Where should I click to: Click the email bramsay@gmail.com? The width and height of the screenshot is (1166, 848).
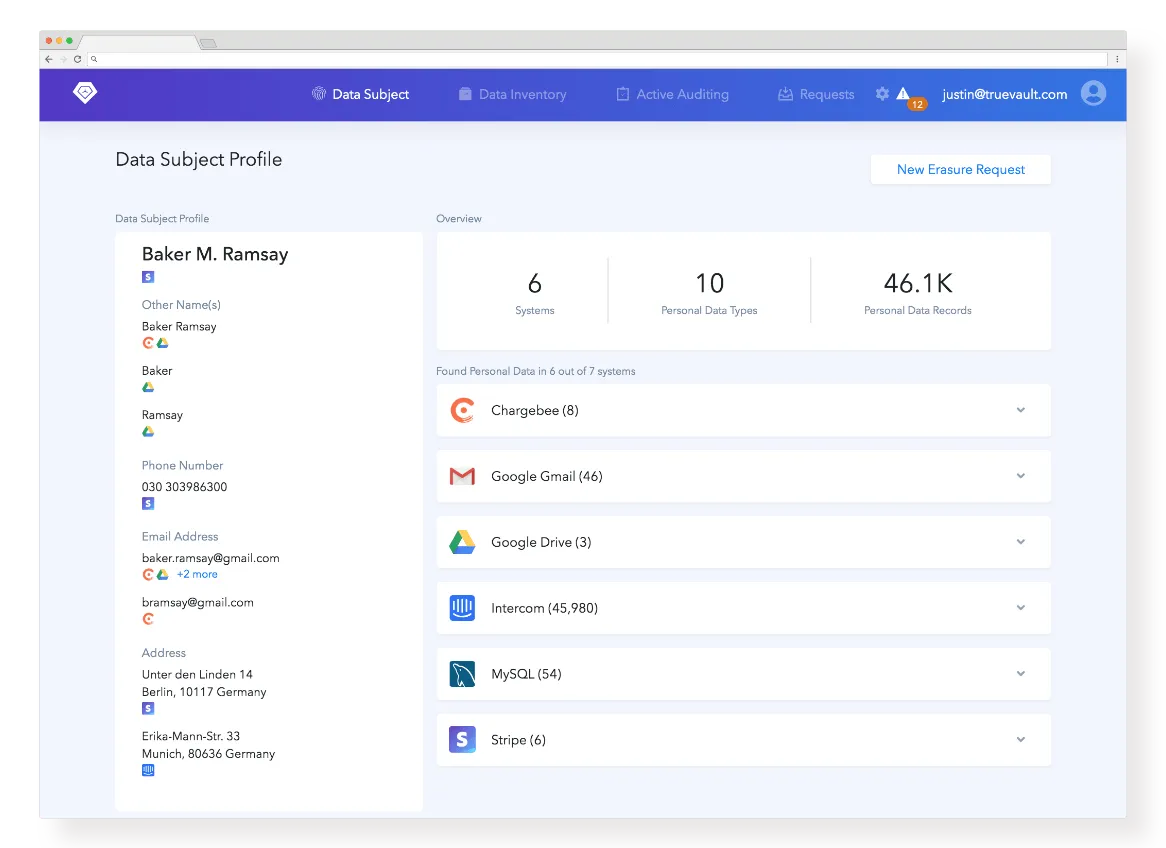(x=198, y=603)
